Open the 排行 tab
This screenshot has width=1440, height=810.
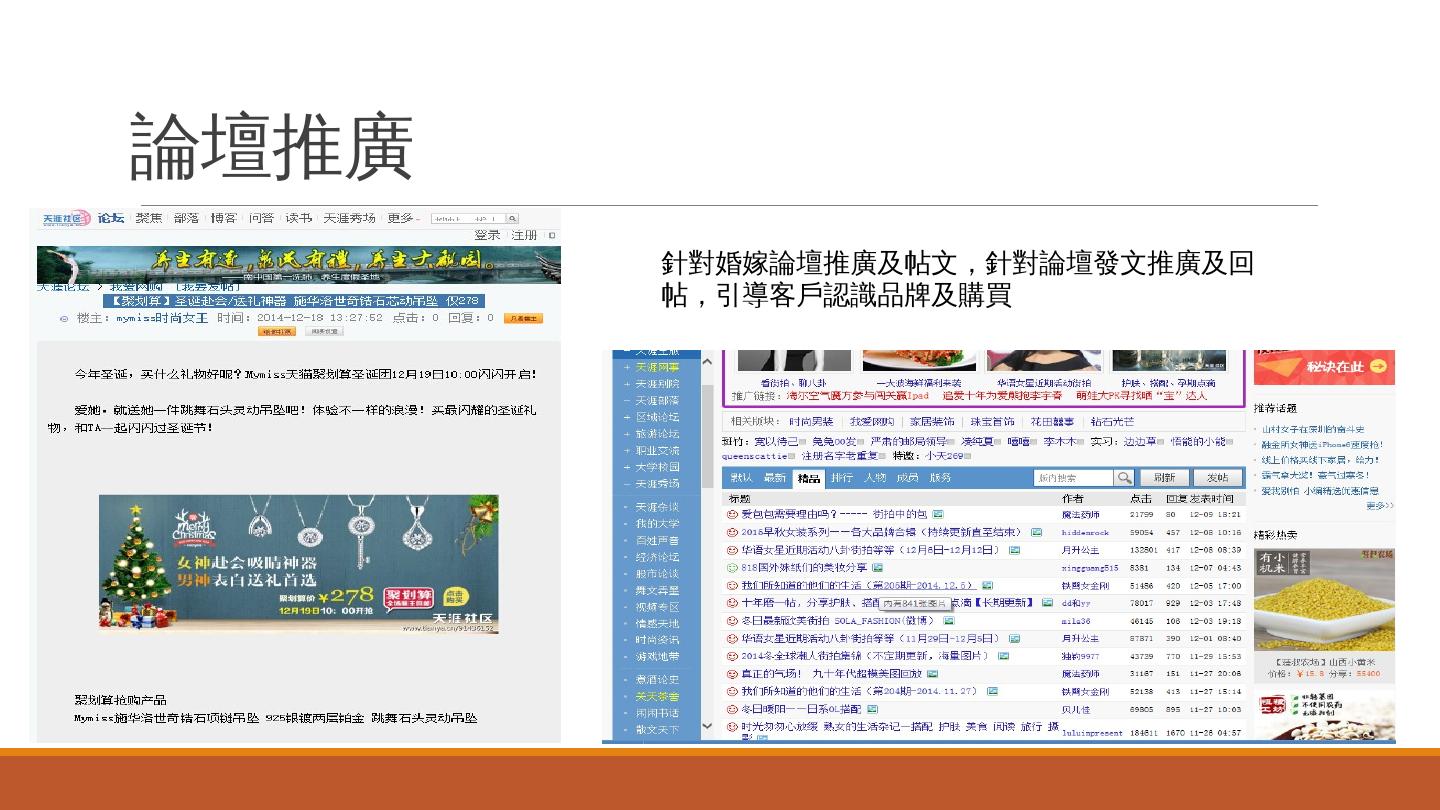point(842,478)
